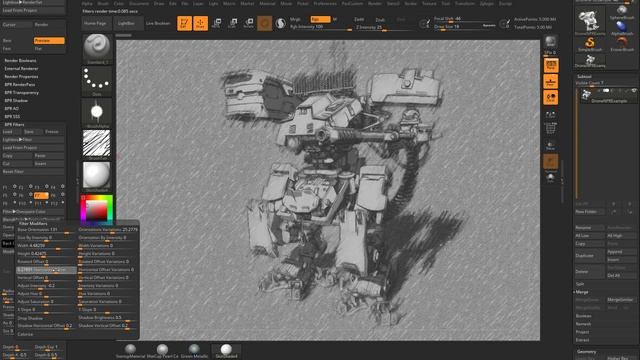The height and width of the screenshot is (360, 640).
Task: Toggle the Perspective view button
Action: (x=551, y=65)
